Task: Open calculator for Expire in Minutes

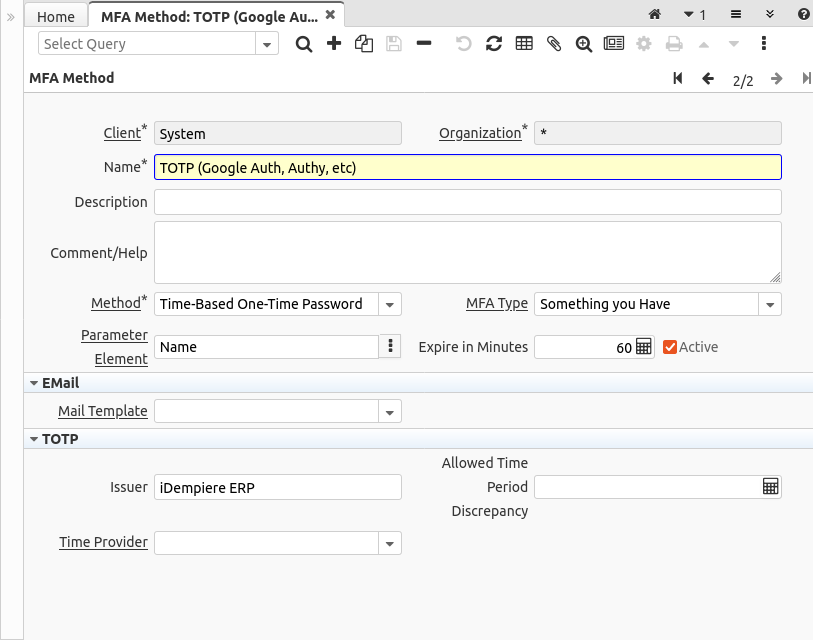Action: (x=644, y=347)
